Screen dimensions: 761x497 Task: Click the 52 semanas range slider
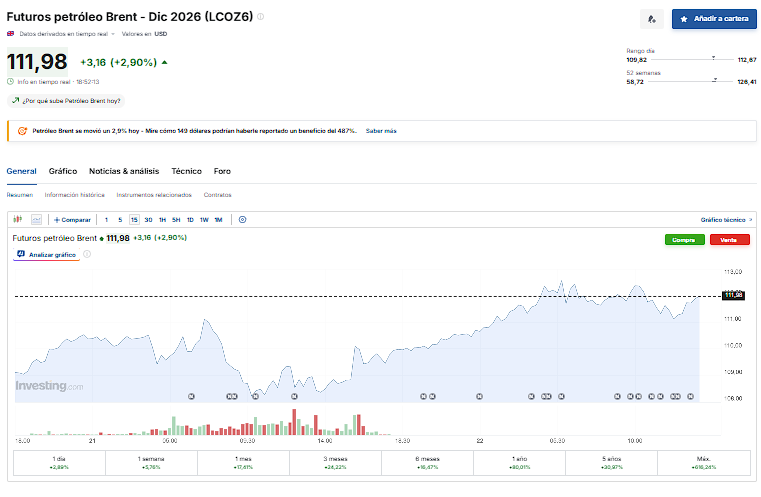[x=691, y=82]
